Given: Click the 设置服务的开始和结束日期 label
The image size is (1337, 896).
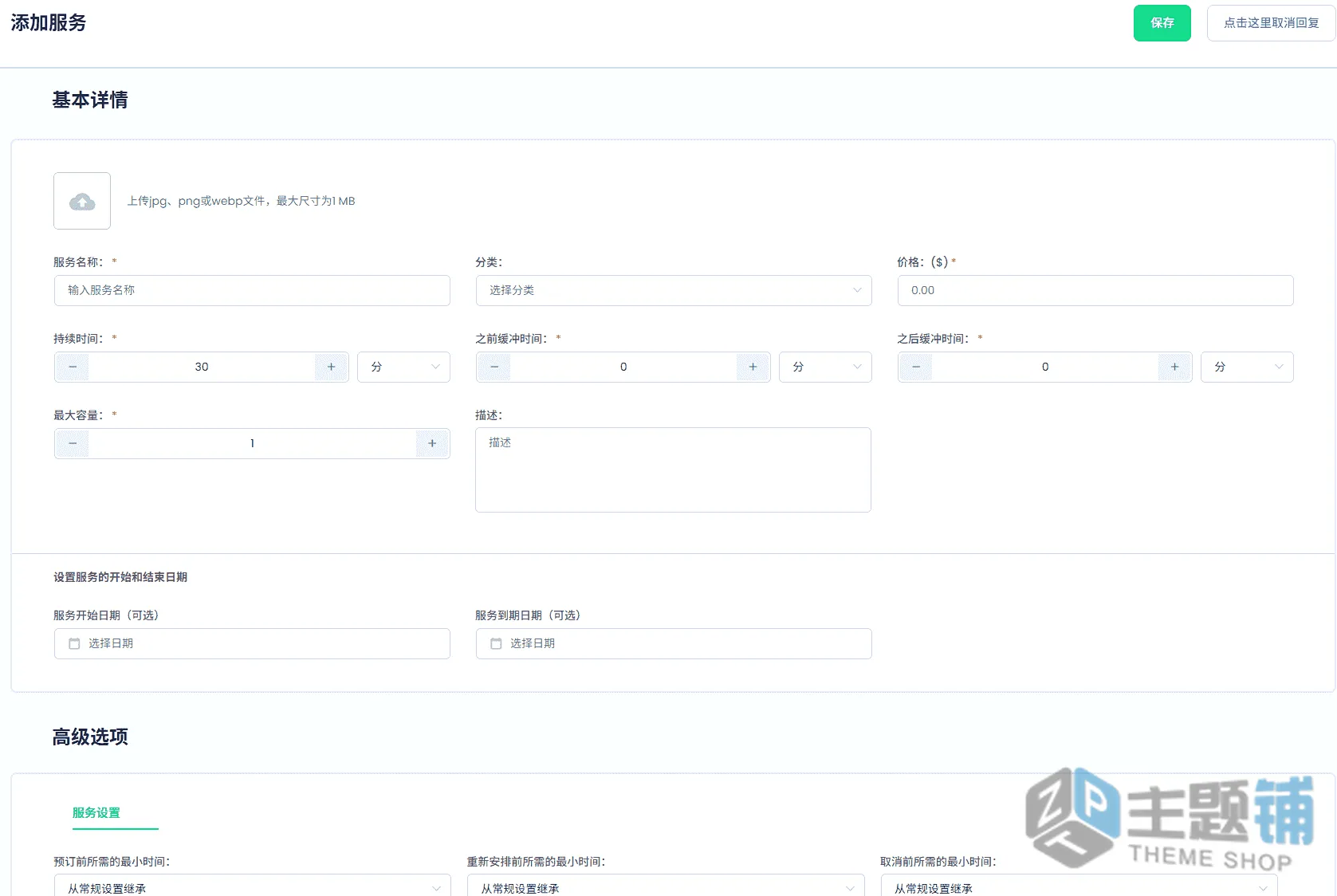Looking at the screenshot, I should tap(120, 577).
